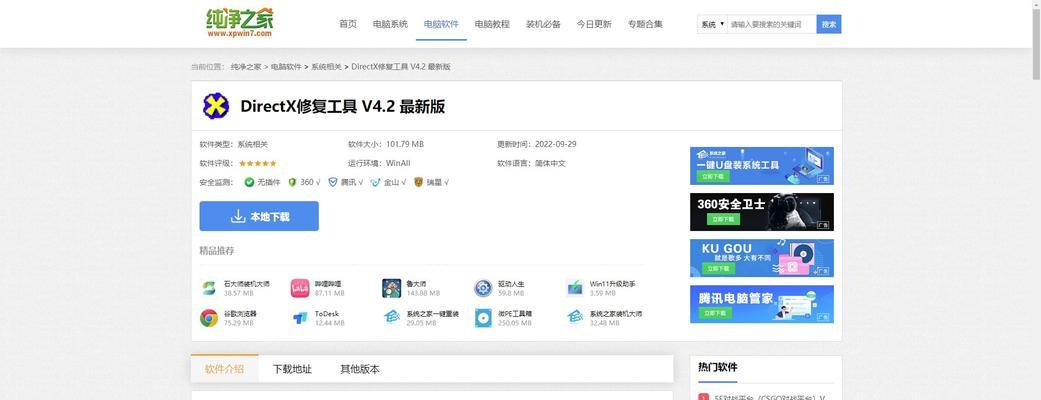Switch to the 其他版本 tab
The width and height of the screenshot is (1041, 400).
point(360,369)
